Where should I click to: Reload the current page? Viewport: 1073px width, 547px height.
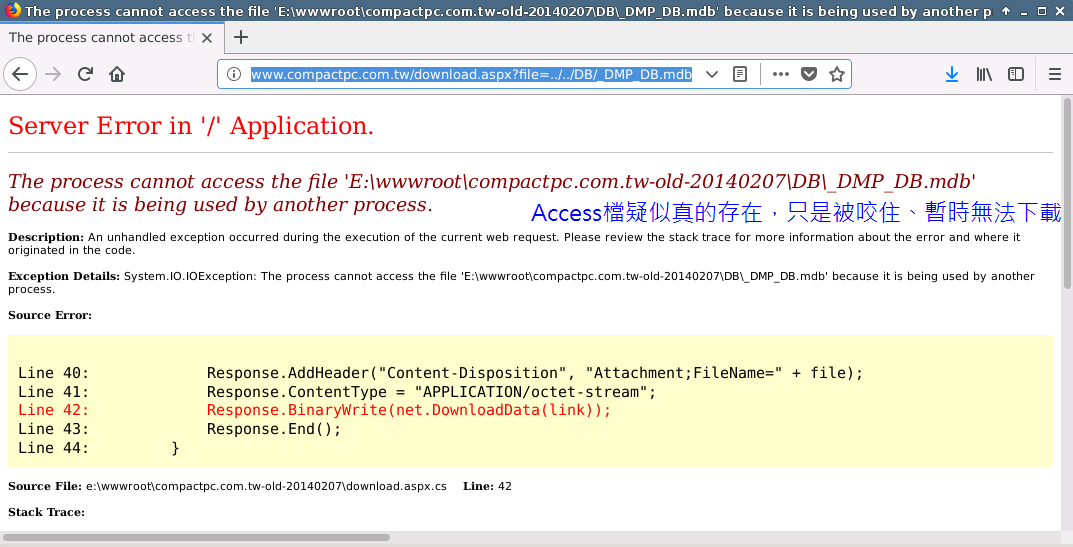(x=85, y=74)
